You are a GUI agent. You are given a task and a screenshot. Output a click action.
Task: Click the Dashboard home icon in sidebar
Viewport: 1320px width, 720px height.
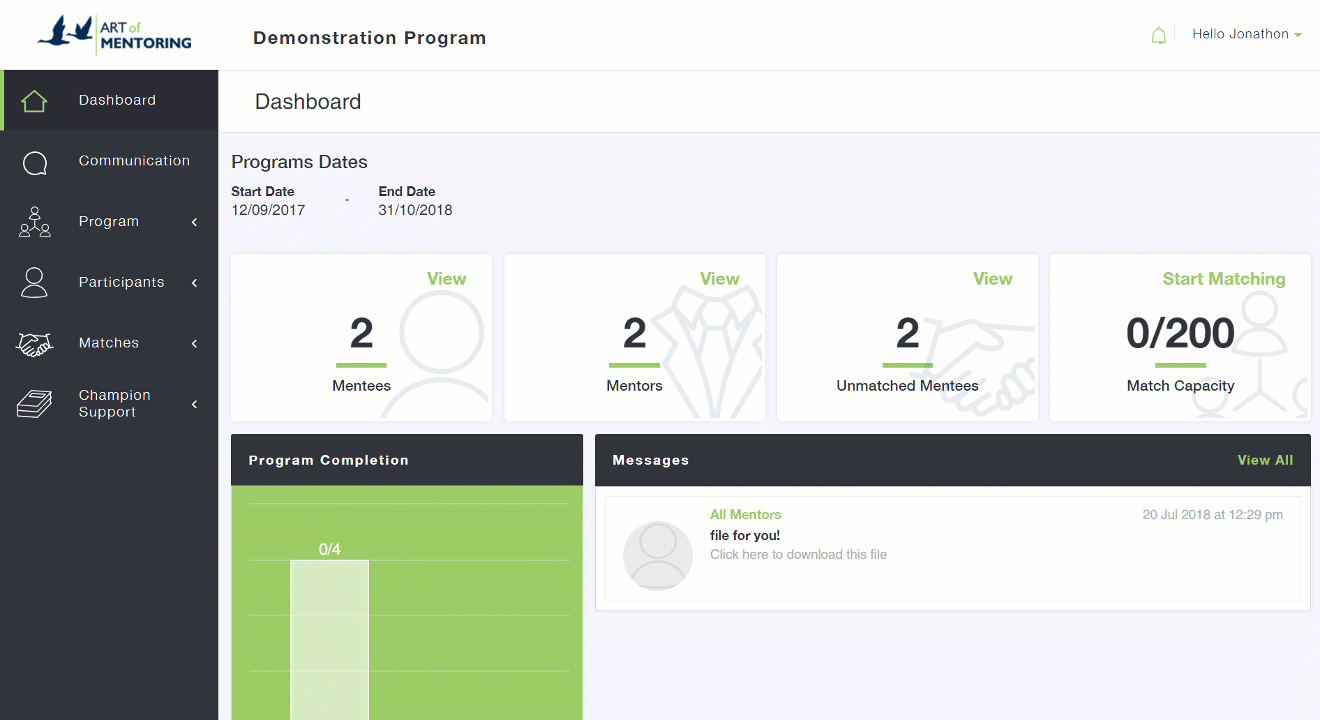tap(34, 101)
